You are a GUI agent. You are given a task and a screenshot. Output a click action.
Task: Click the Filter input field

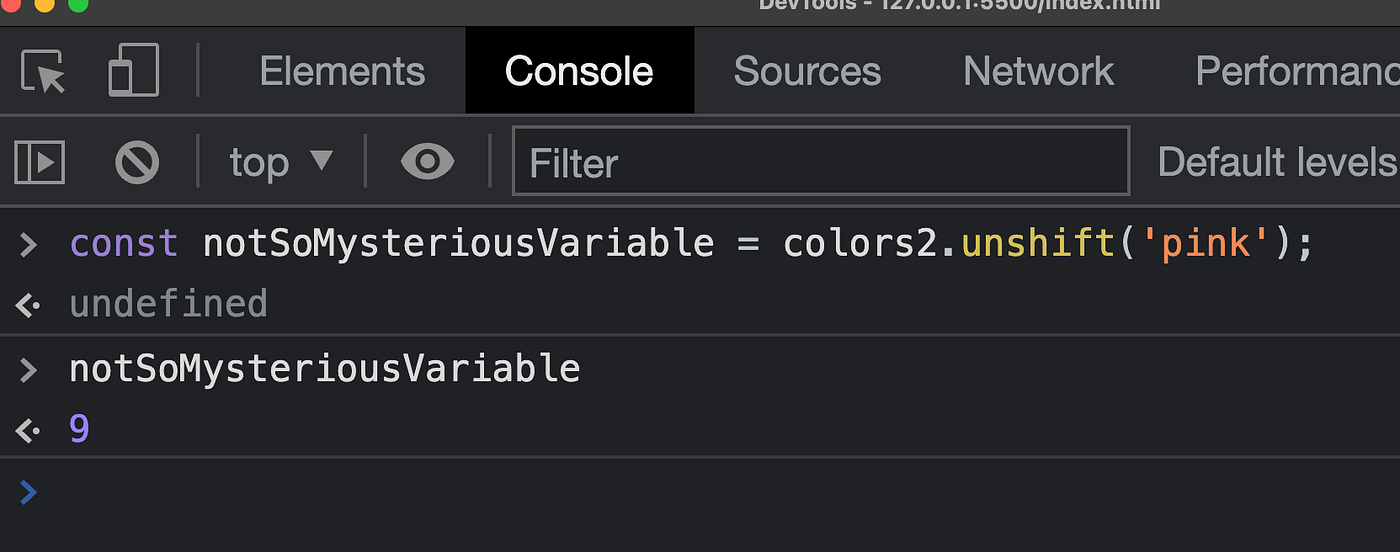tap(820, 162)
